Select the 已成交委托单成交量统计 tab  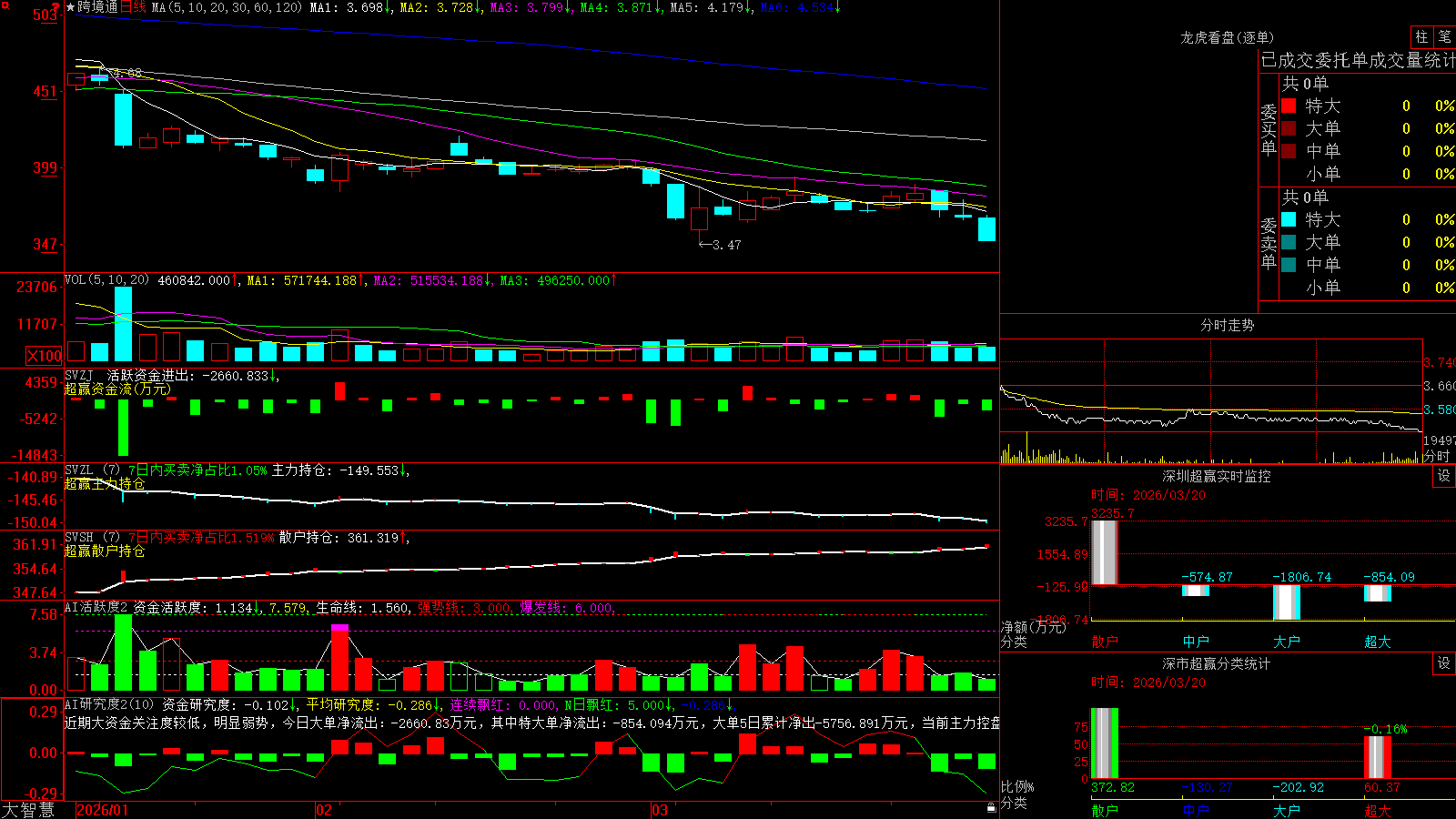tap(1358, 60)
